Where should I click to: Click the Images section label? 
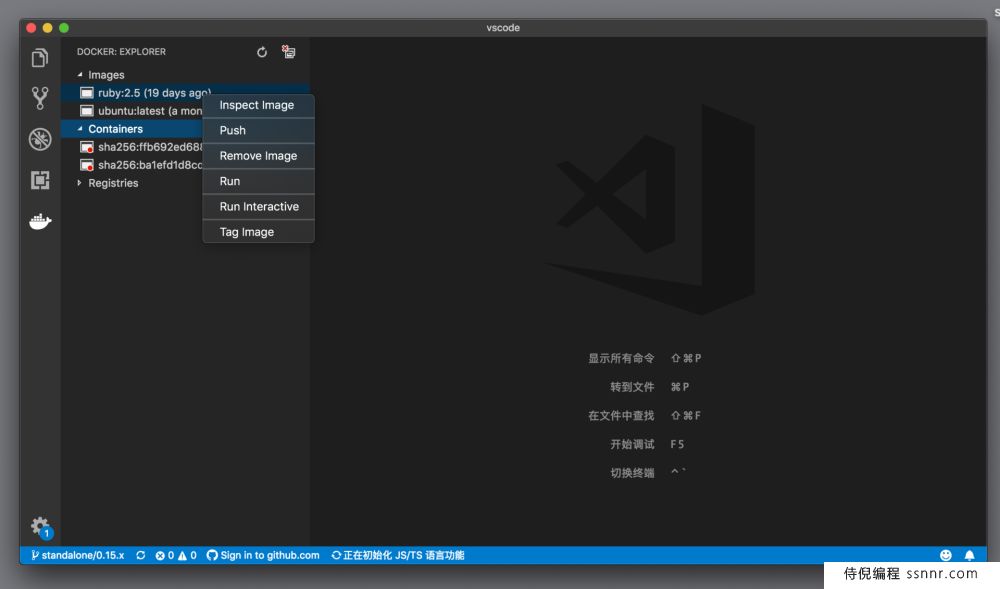point(107,75)
